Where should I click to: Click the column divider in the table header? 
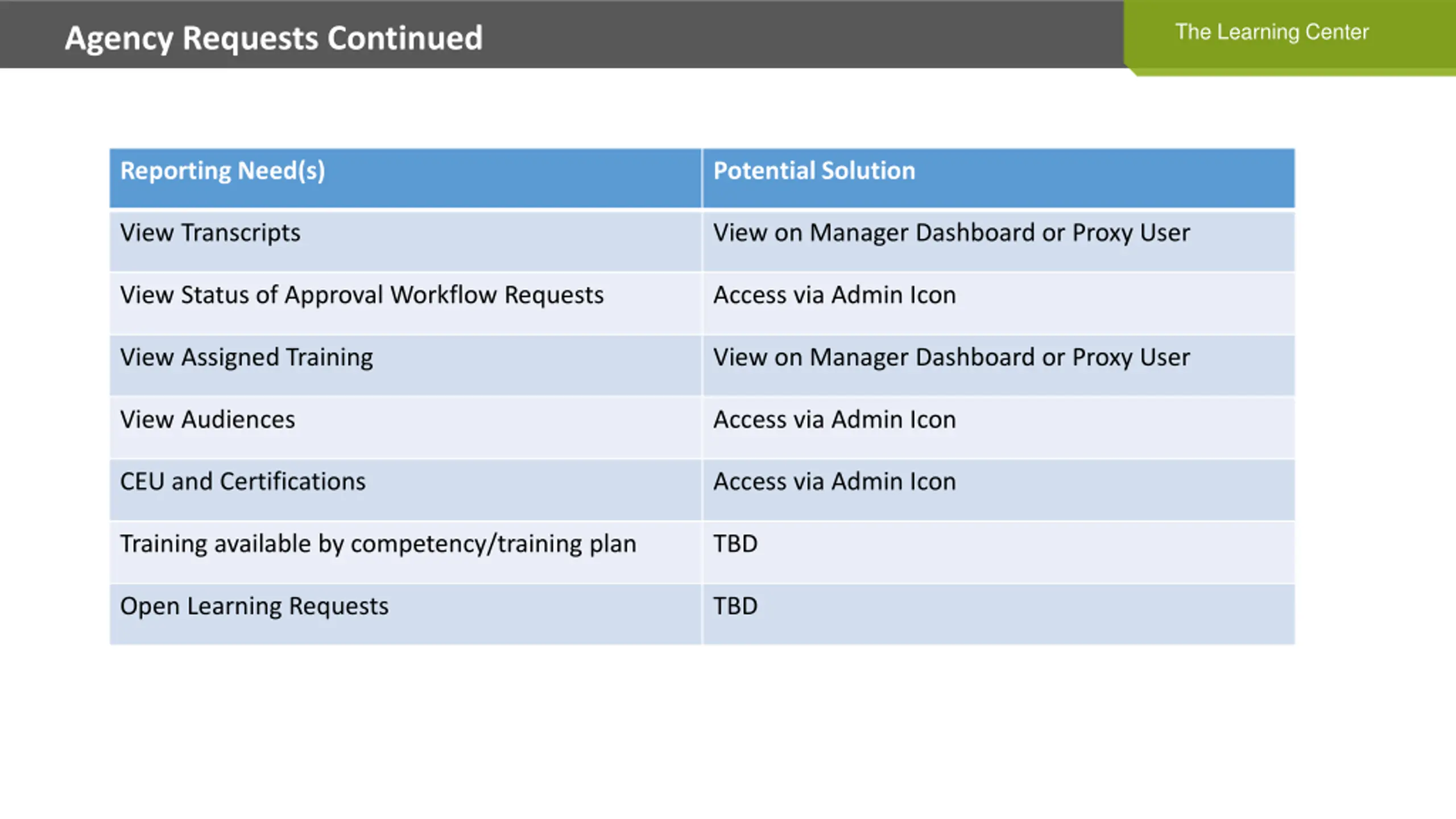(x=702, y=178)
